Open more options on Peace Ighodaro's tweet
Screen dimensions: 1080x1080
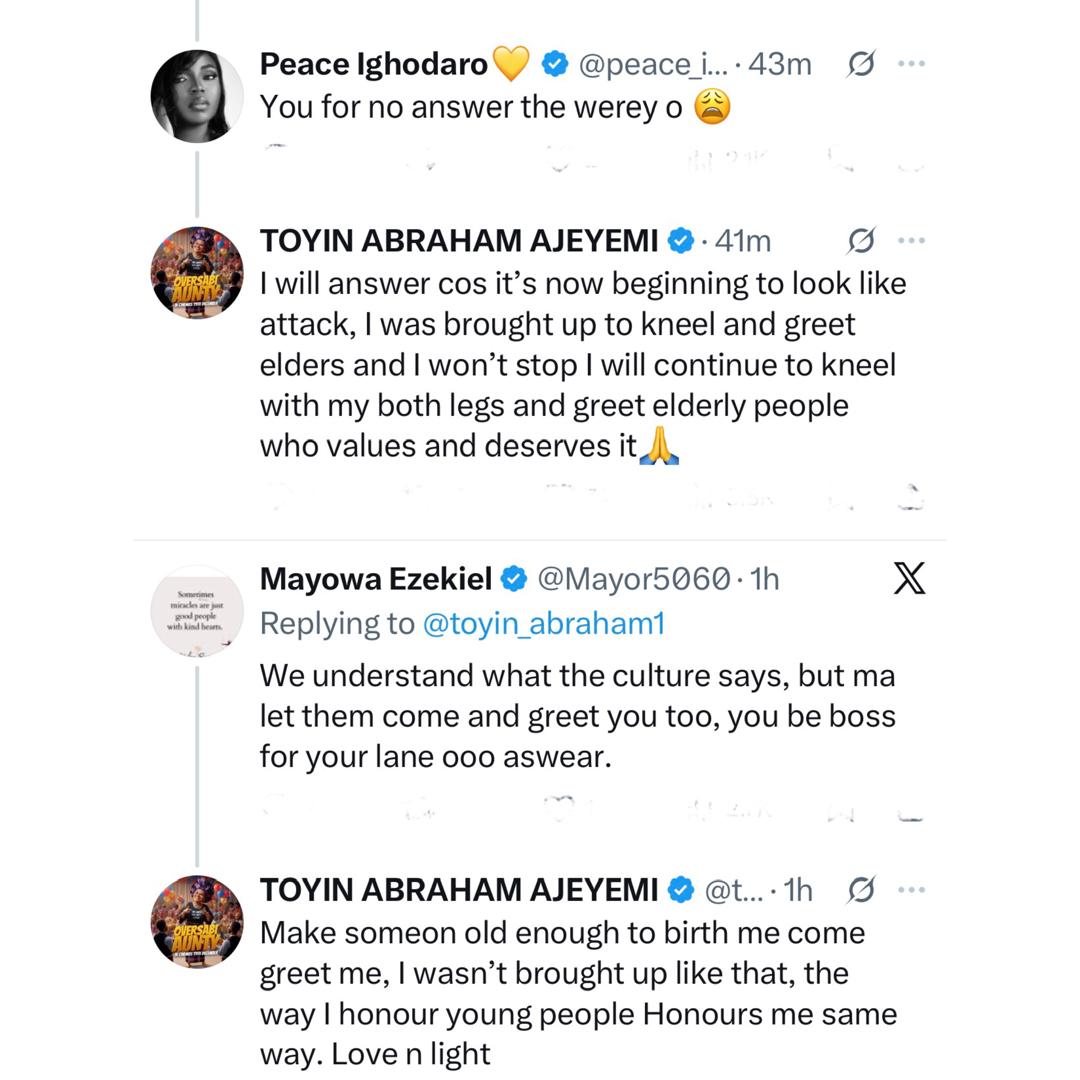pyautogui.click(x=911, y=63)
